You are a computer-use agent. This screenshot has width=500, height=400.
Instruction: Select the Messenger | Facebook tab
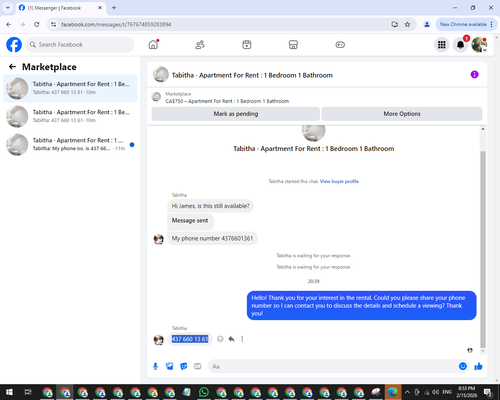point(61,8)
